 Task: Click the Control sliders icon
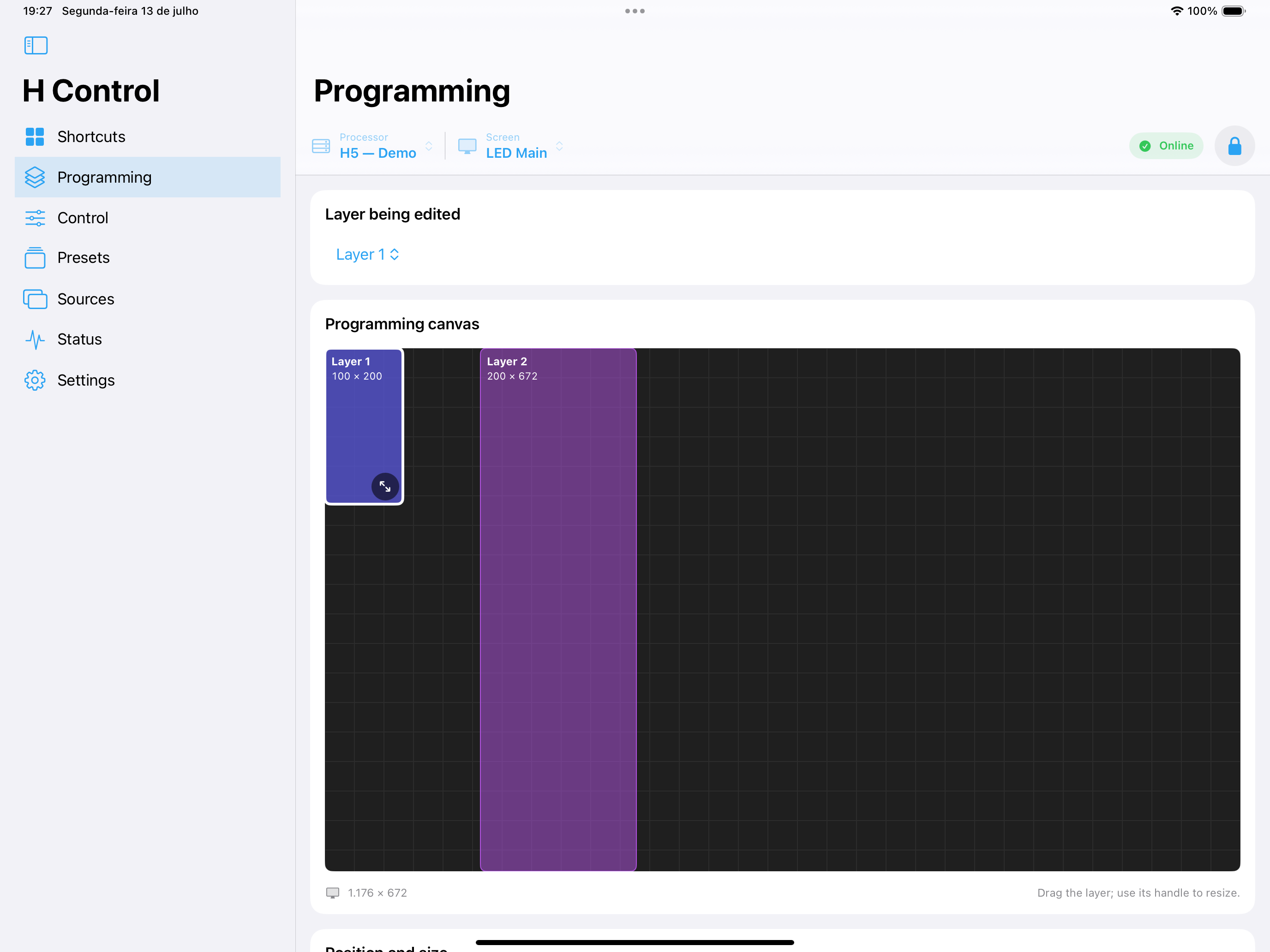point(35,218)
